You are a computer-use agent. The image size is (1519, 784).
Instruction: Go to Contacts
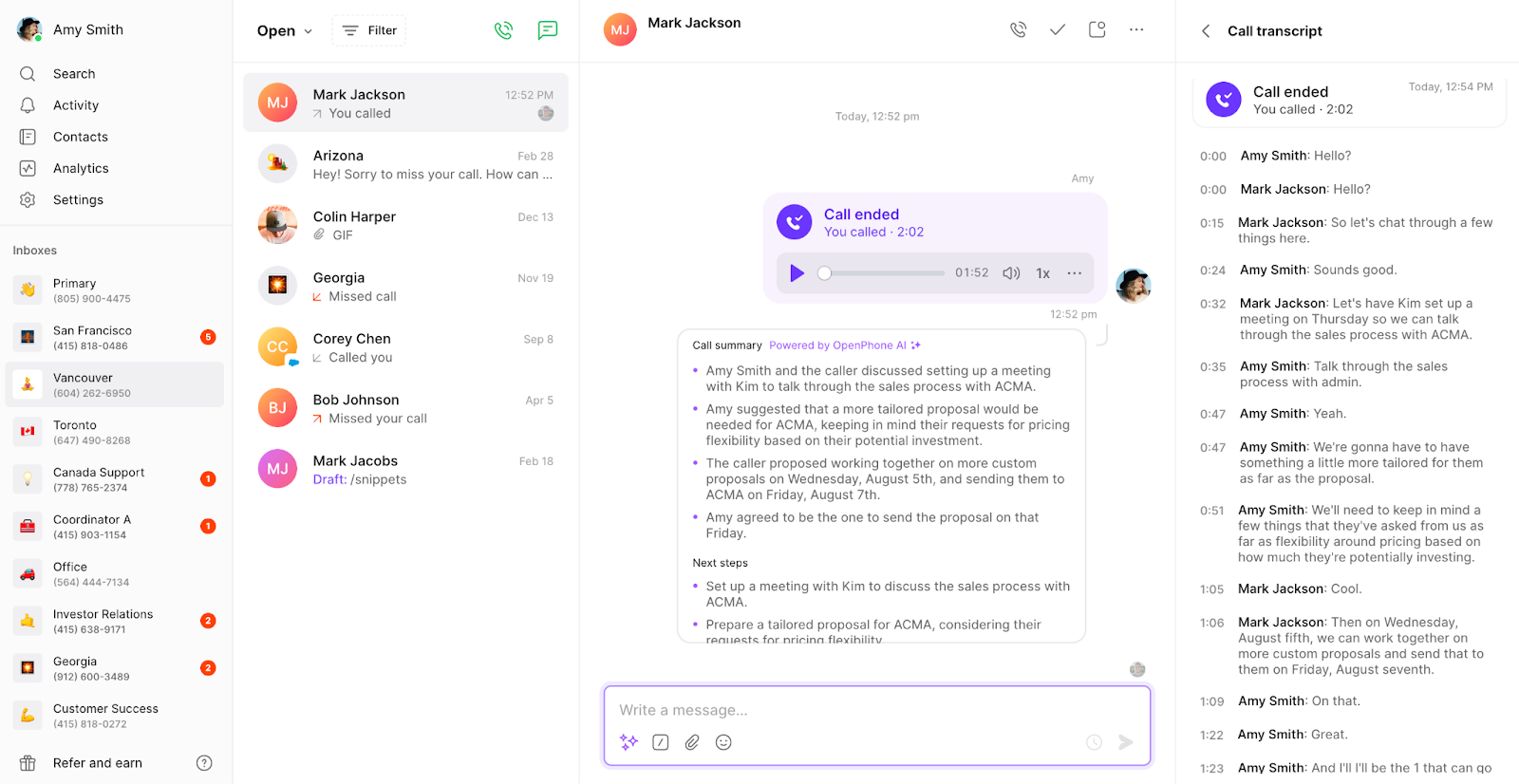click(x=81, y=137)
